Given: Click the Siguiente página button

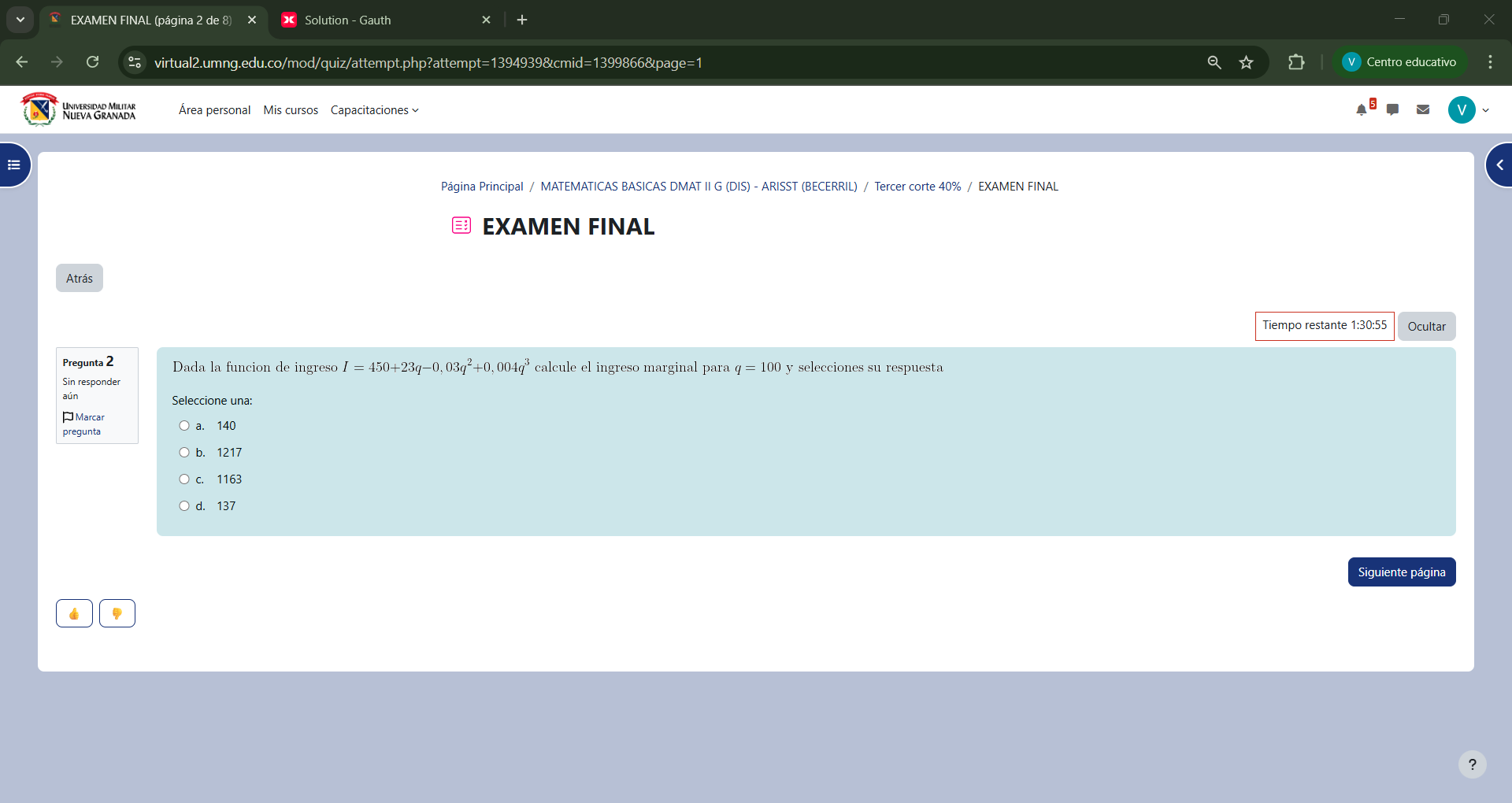Looking at the screenshot, I should (1401, 572).
